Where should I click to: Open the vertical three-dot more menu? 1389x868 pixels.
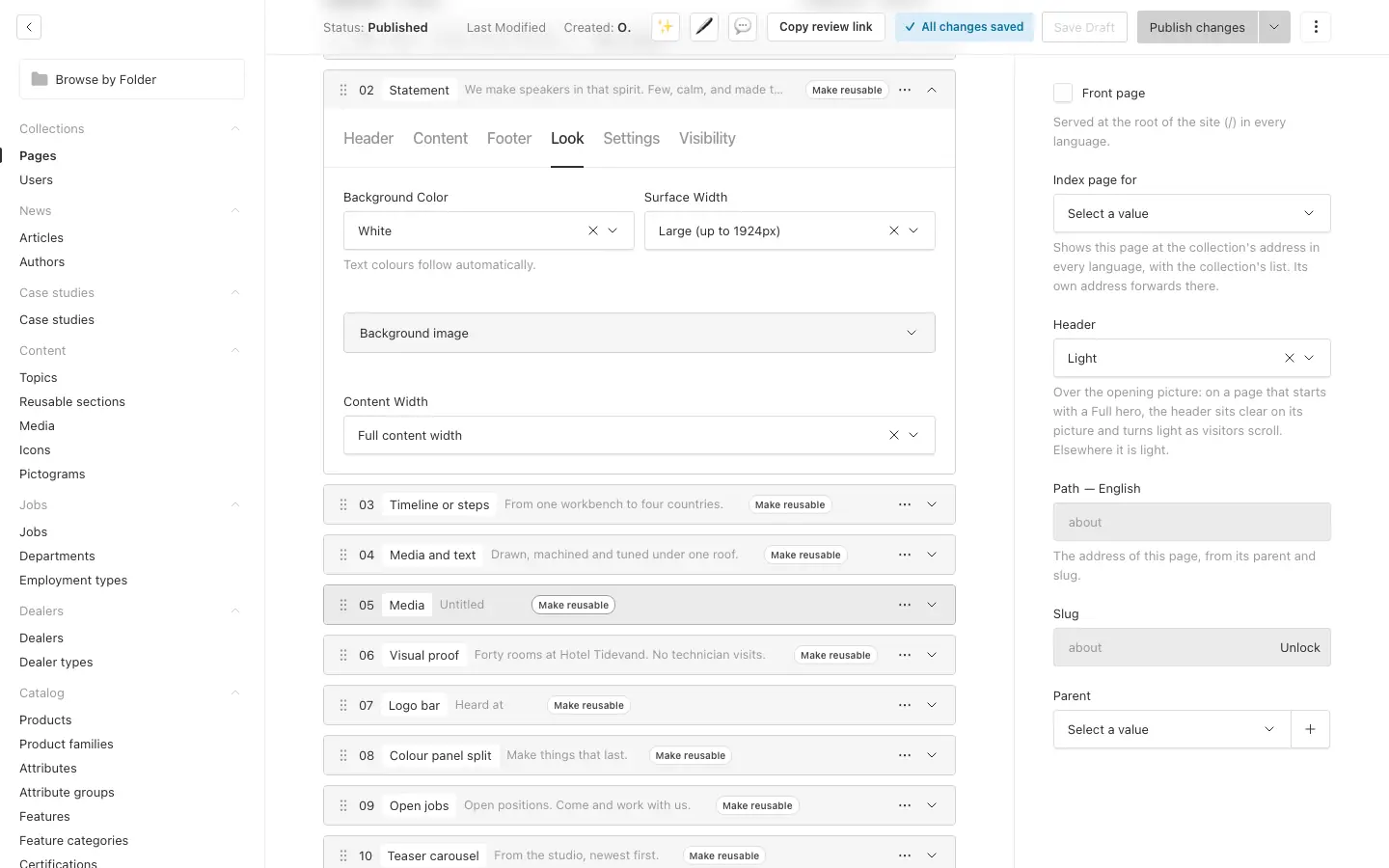(1316, 27)
